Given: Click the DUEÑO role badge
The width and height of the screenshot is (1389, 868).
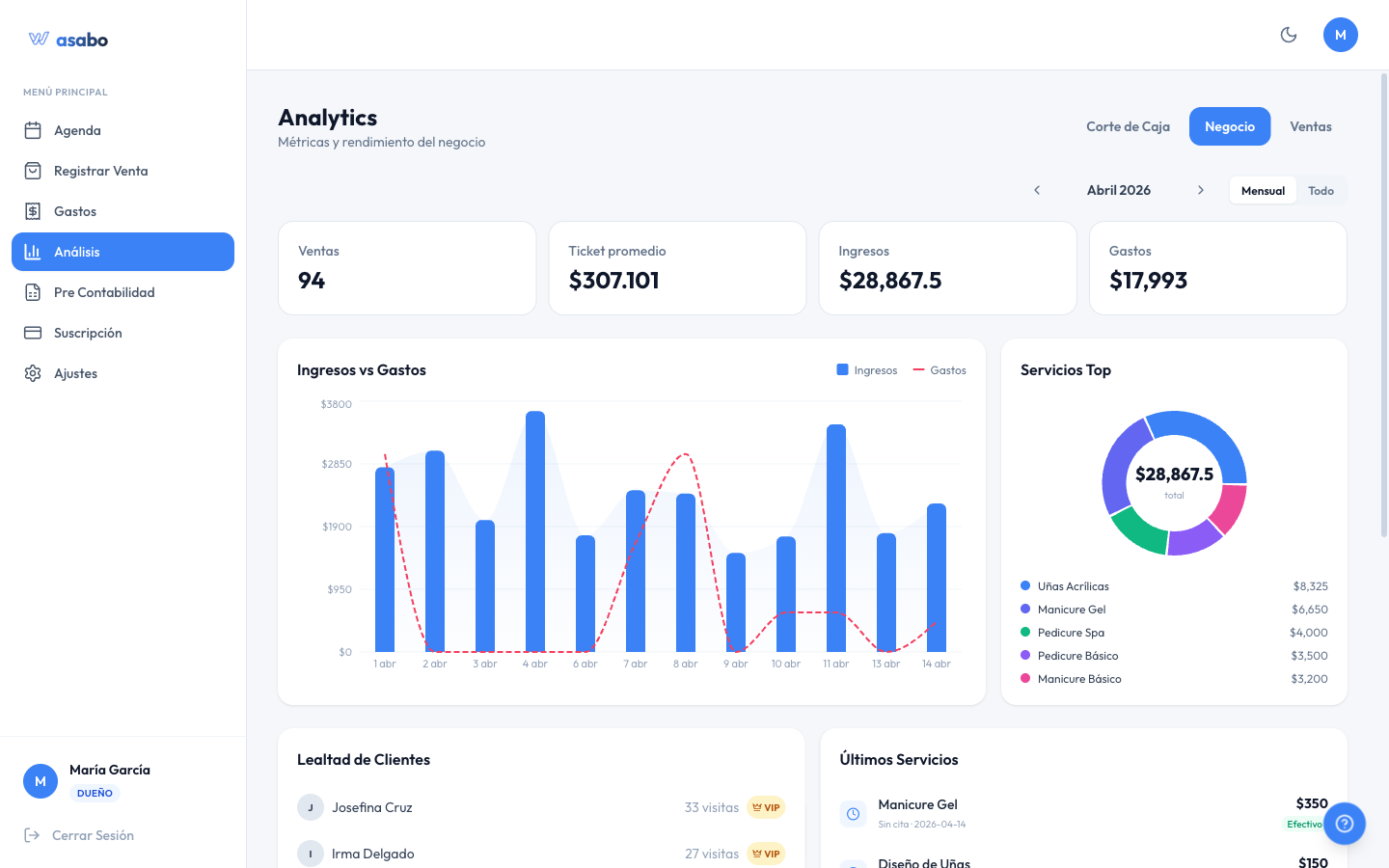Looking at the screenshot, I should (x=95, y=793).
